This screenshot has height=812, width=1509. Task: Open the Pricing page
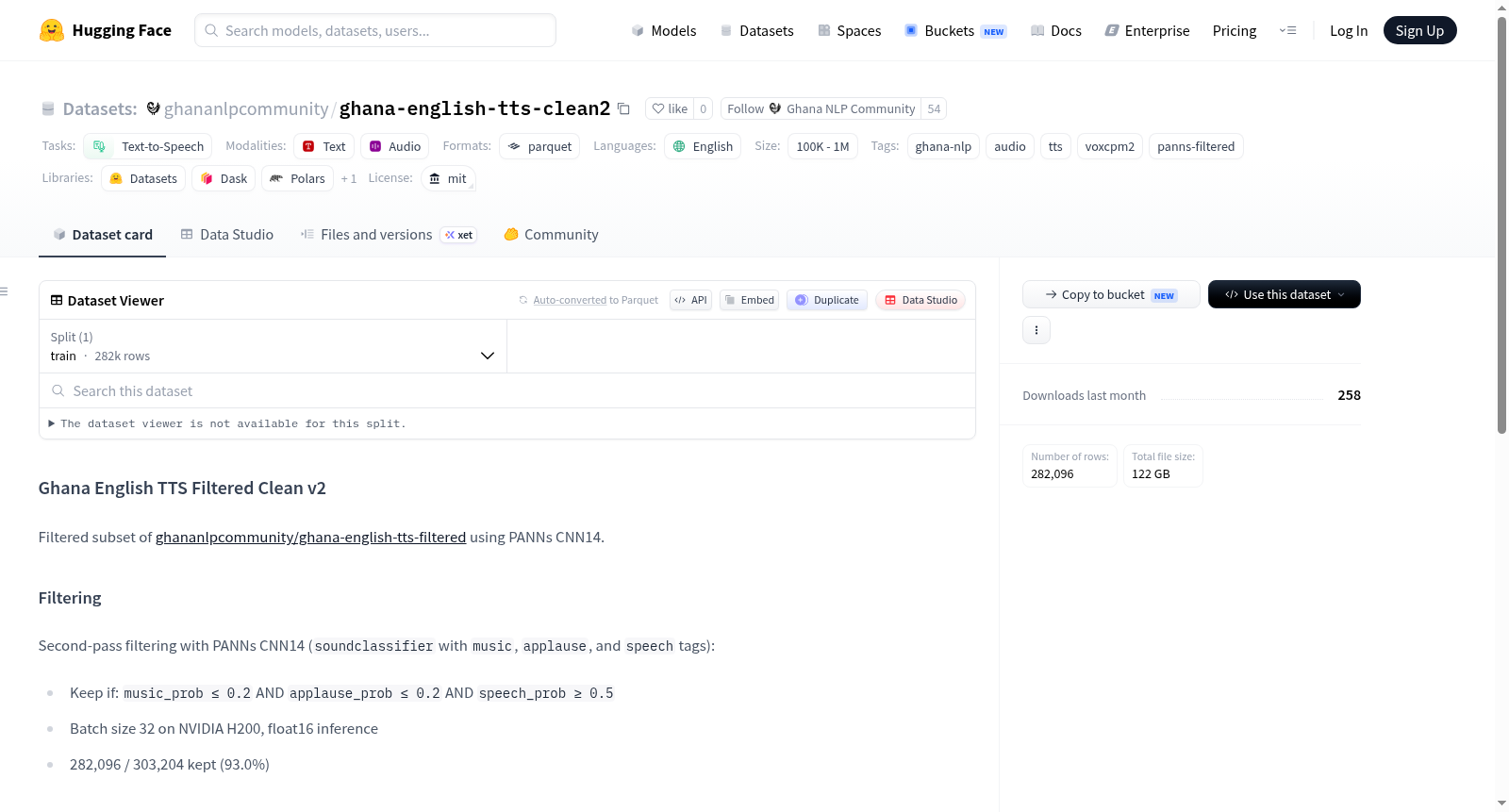1235,30
